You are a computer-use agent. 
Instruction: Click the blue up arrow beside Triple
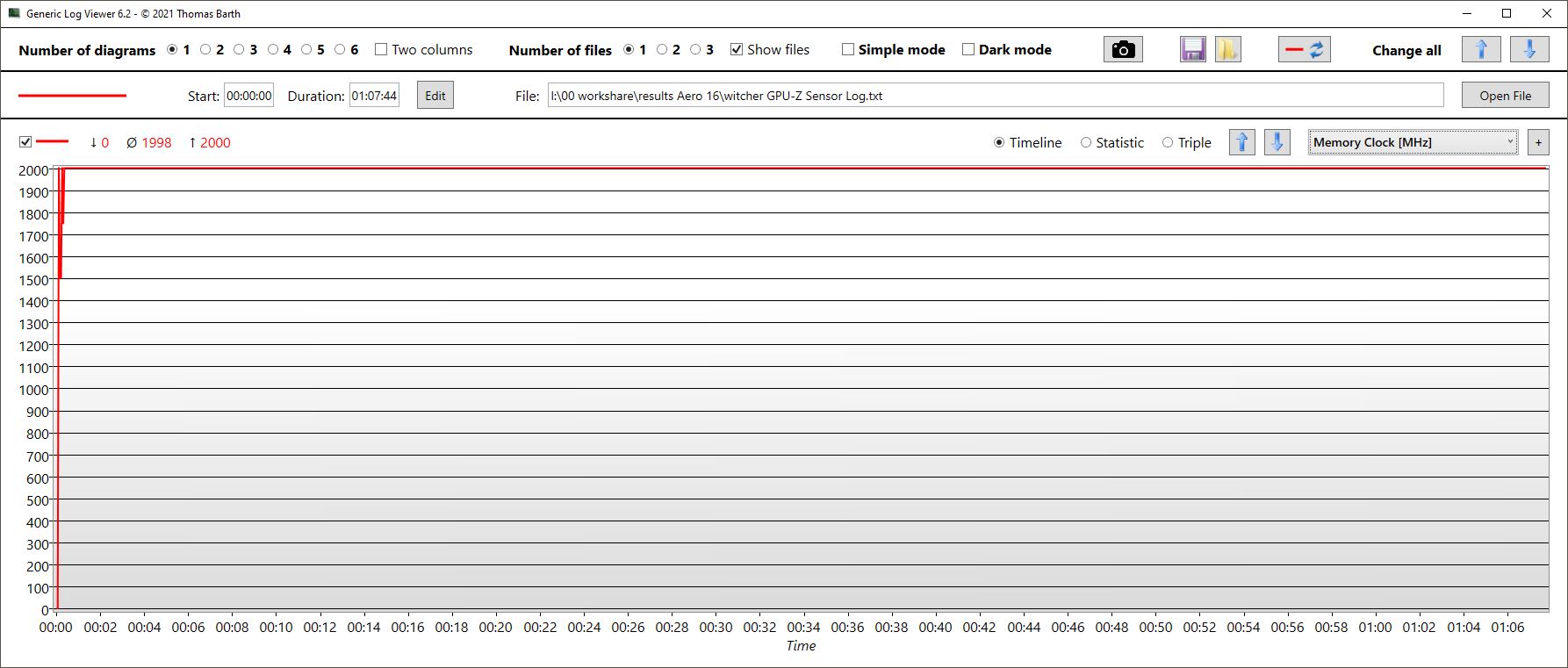pyautogui.click(x=1241, y=142)
